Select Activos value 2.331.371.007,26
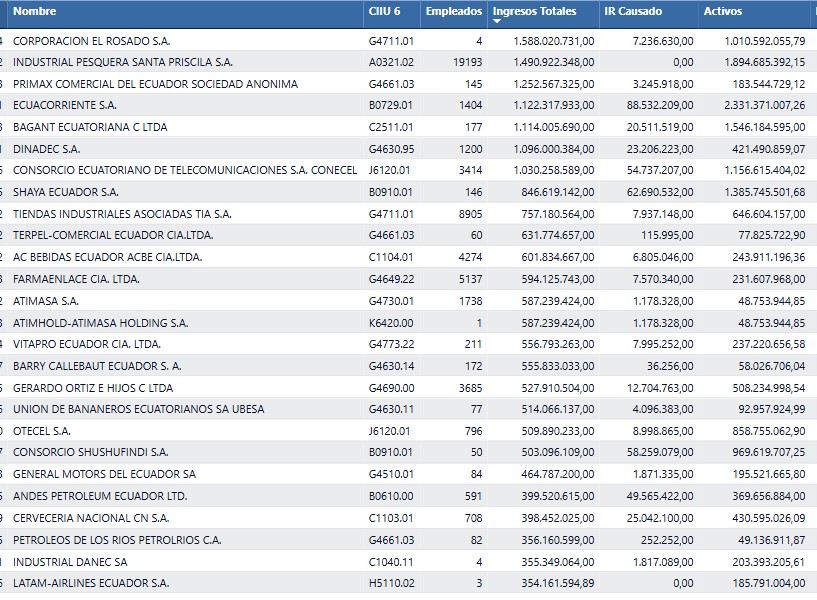Image resolution: width=817 pixels, height=600 pixels. 765,105
